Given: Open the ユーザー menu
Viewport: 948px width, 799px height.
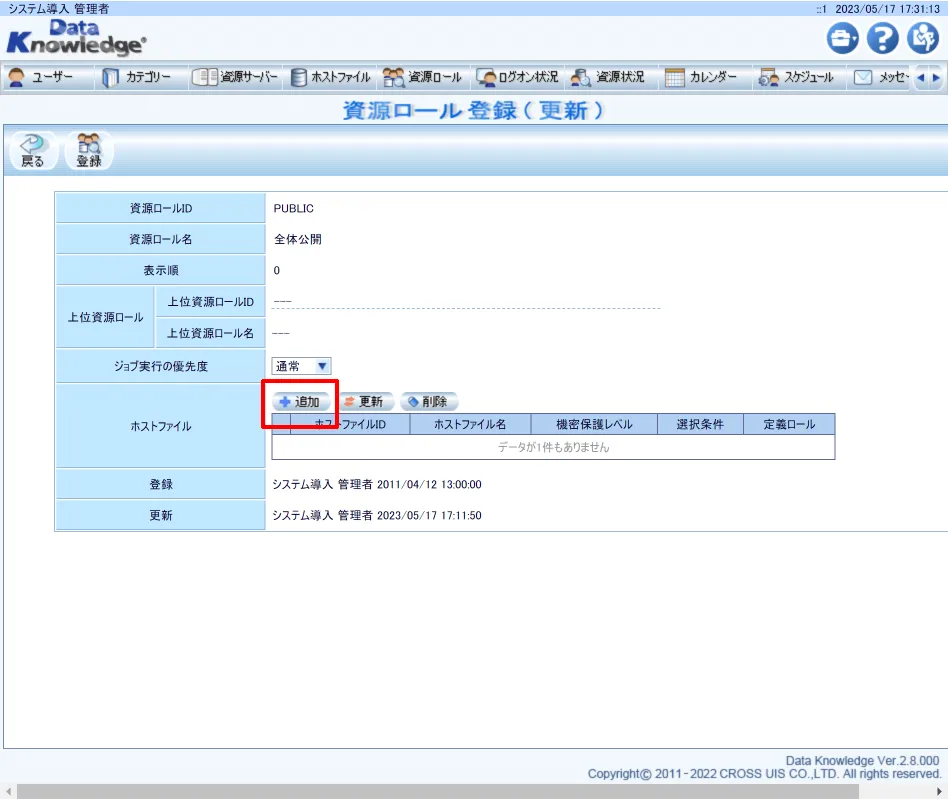Looking at the screenshot, I should tap(42, 78).
